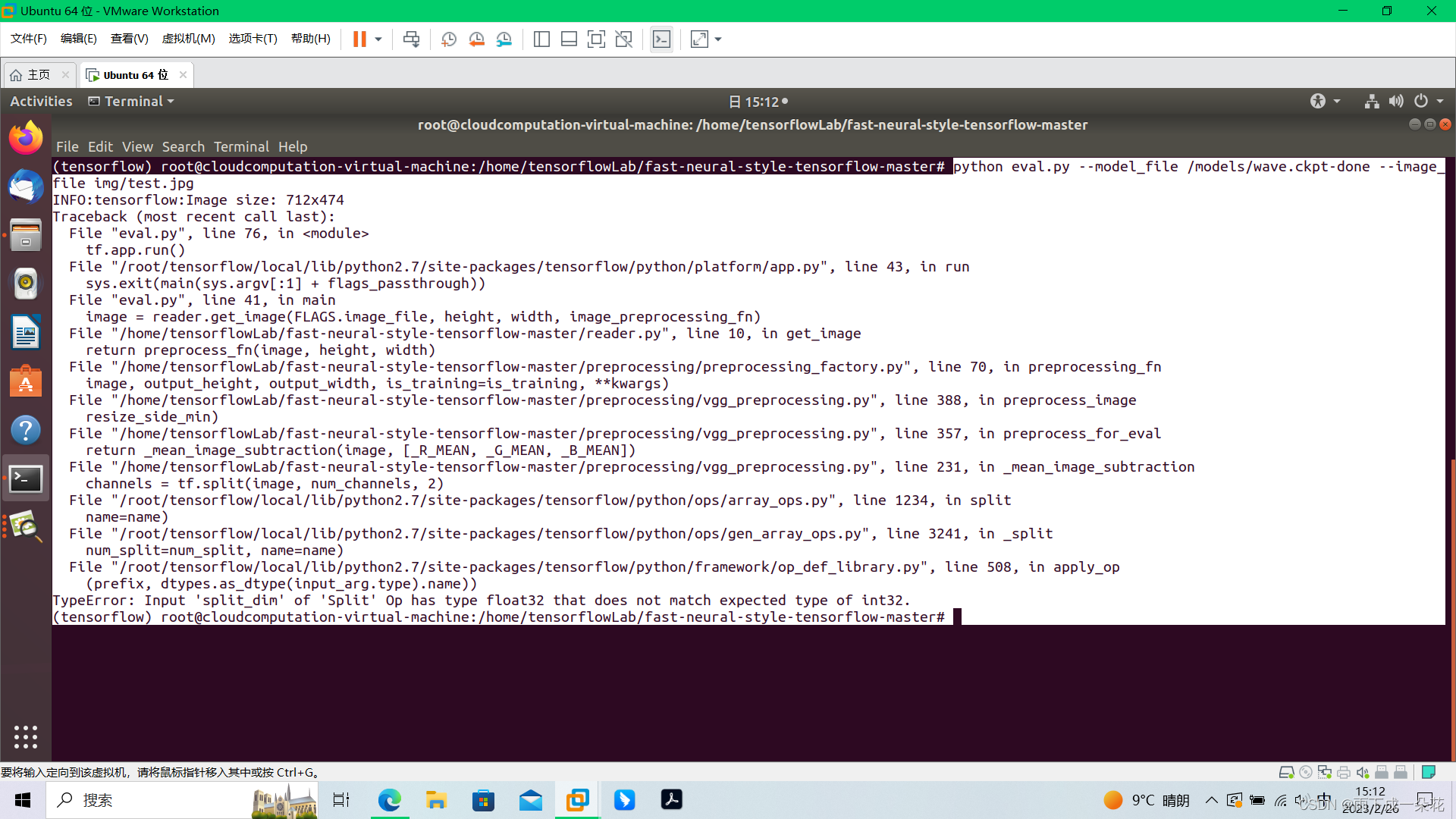
Task: Open Ubuntu Software from the dock
Action: (x=26, y=381)
